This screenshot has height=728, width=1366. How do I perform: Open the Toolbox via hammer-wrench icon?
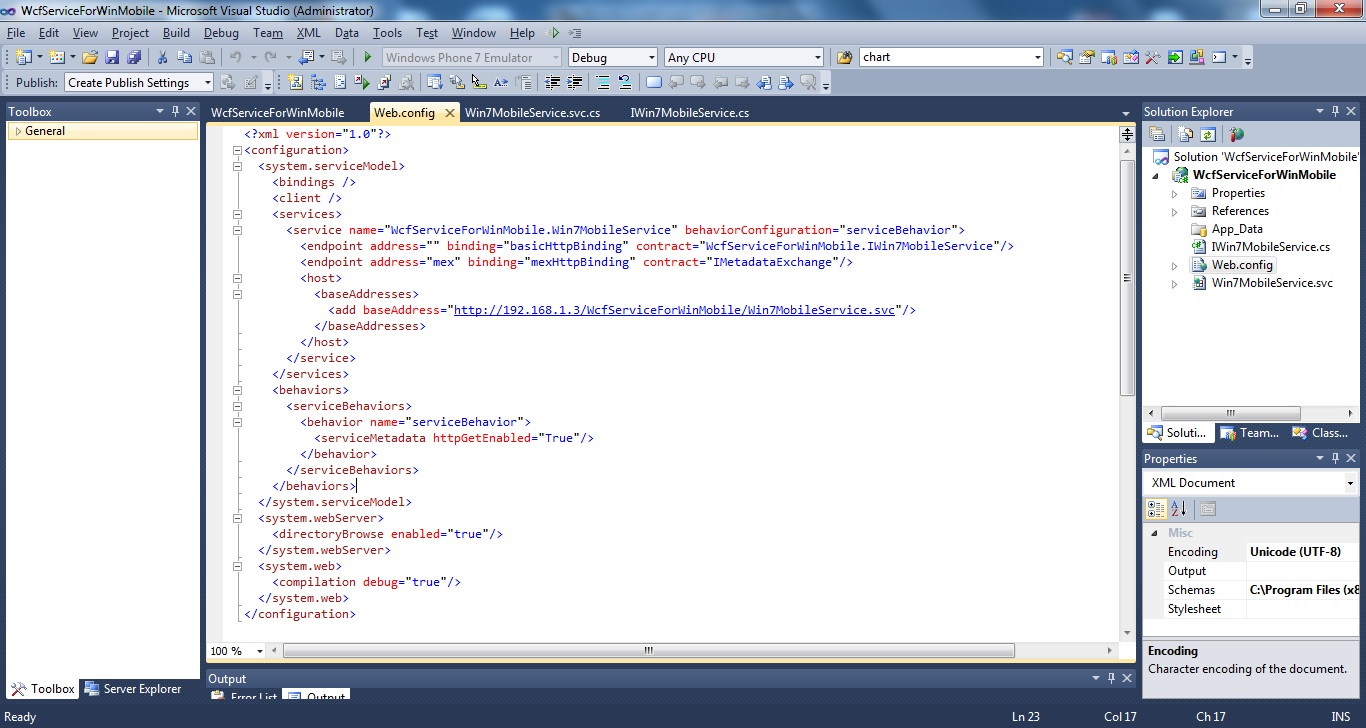tap(1153, 57)
